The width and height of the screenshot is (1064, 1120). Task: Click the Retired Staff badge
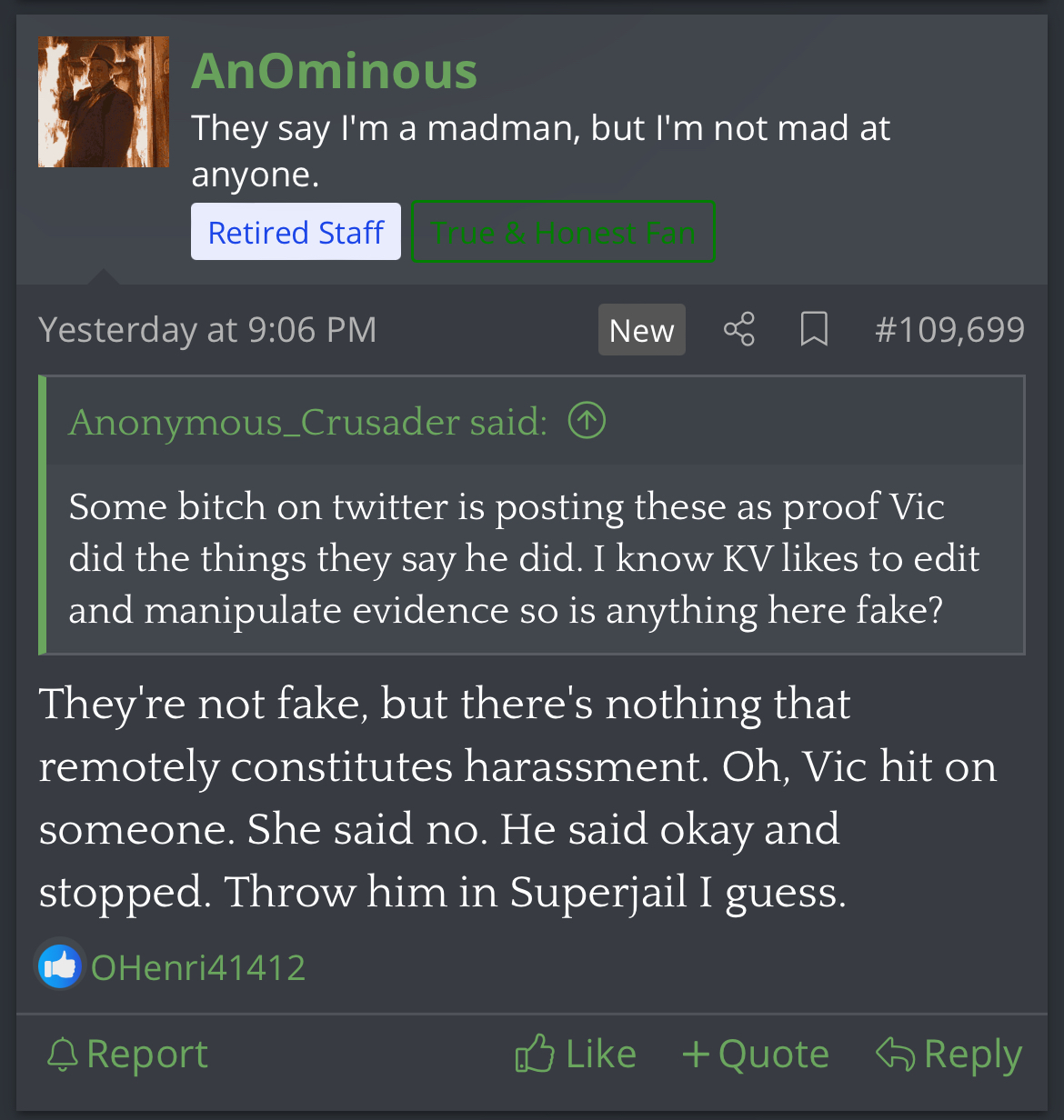click(x=296, y=232)
